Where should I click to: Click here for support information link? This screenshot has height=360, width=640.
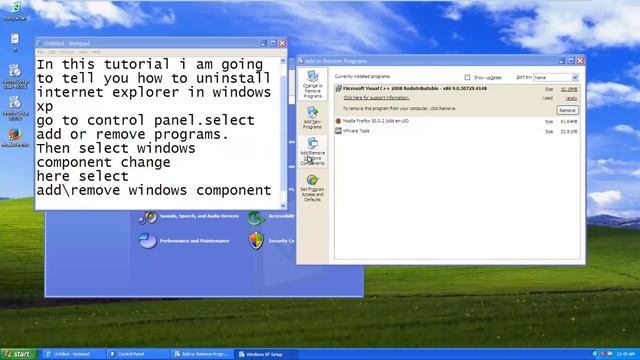376,98
